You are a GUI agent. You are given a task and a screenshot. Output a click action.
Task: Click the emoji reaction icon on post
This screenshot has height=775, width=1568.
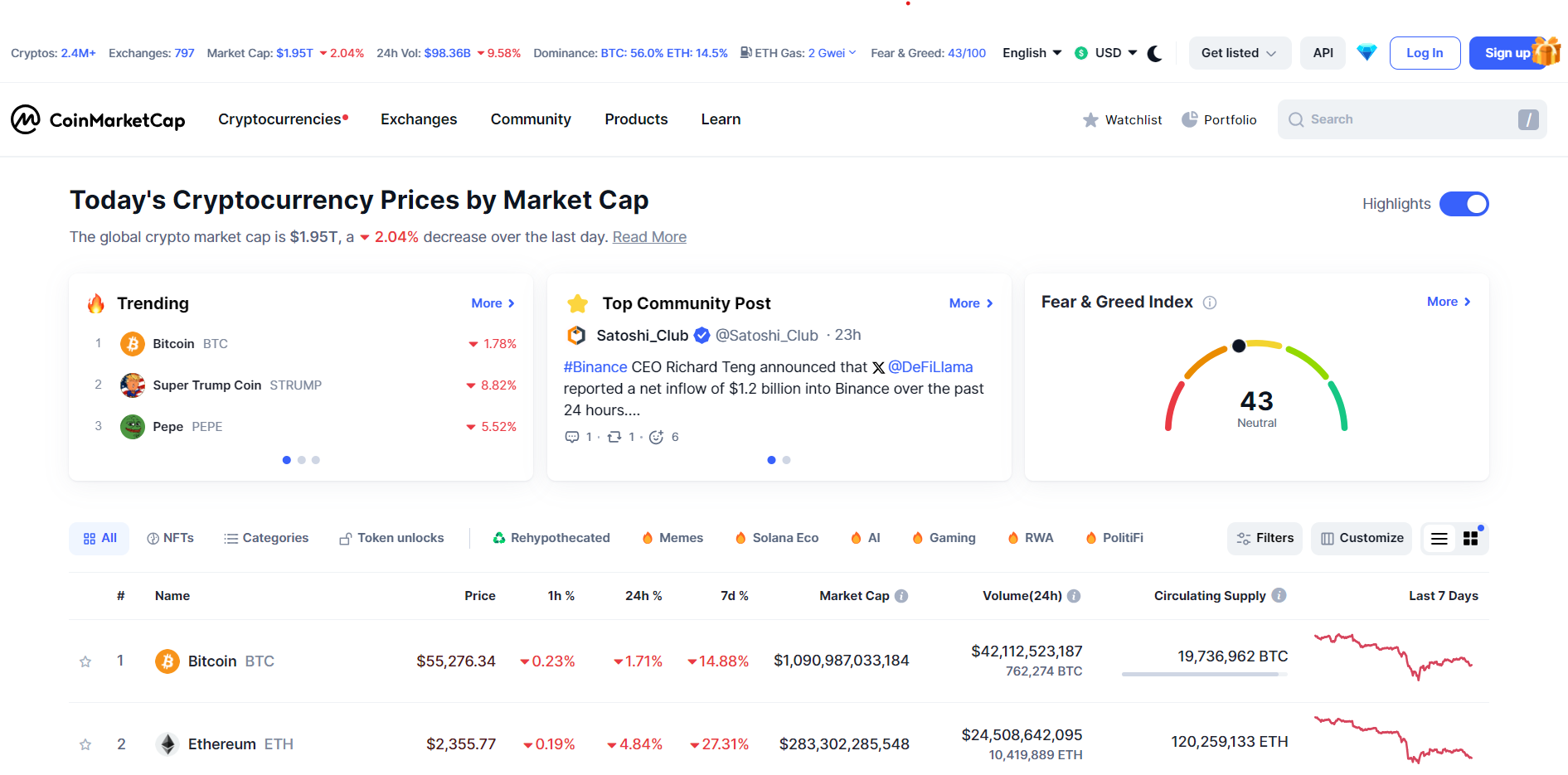[656, 437]
